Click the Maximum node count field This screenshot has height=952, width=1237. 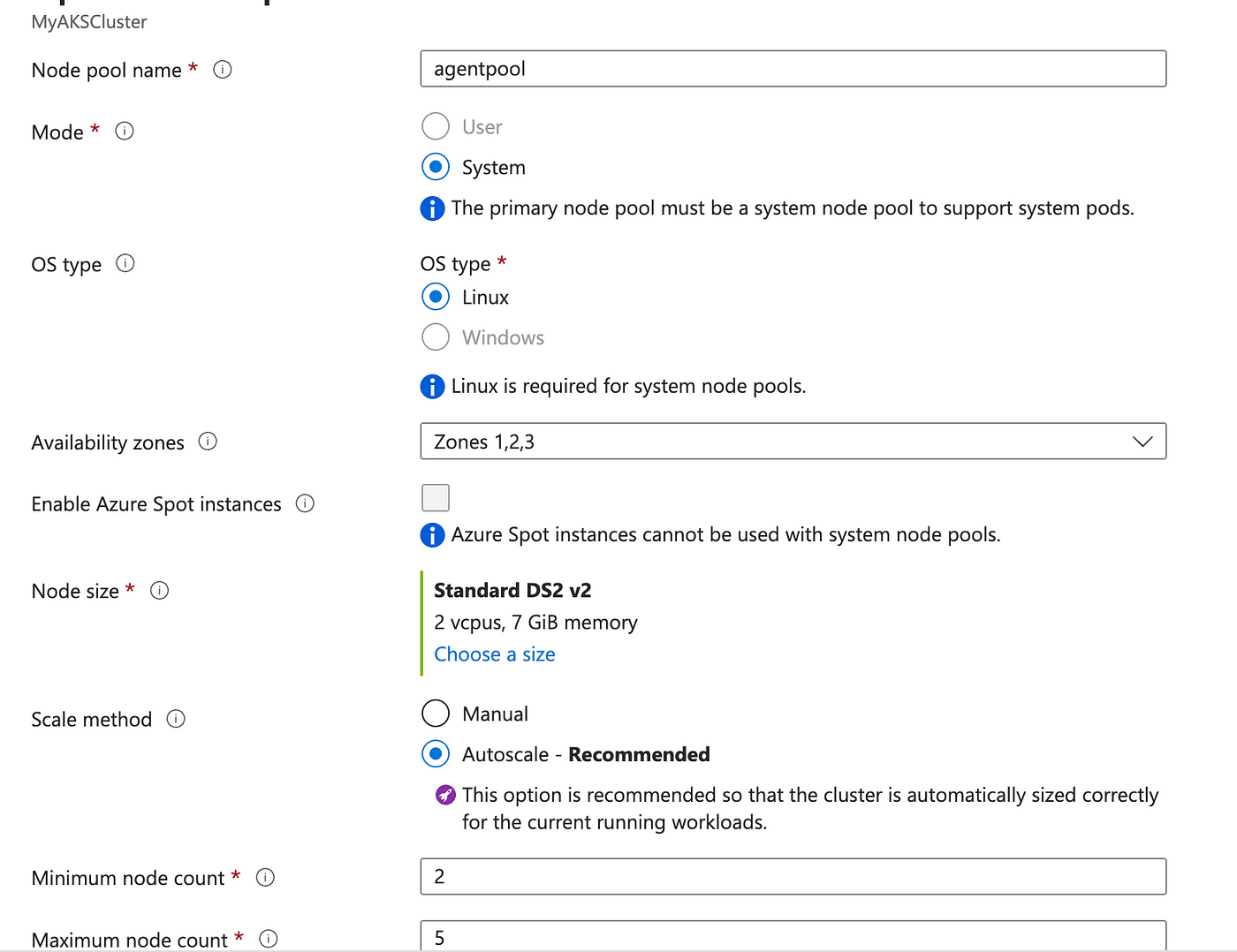tap(793, 936)
